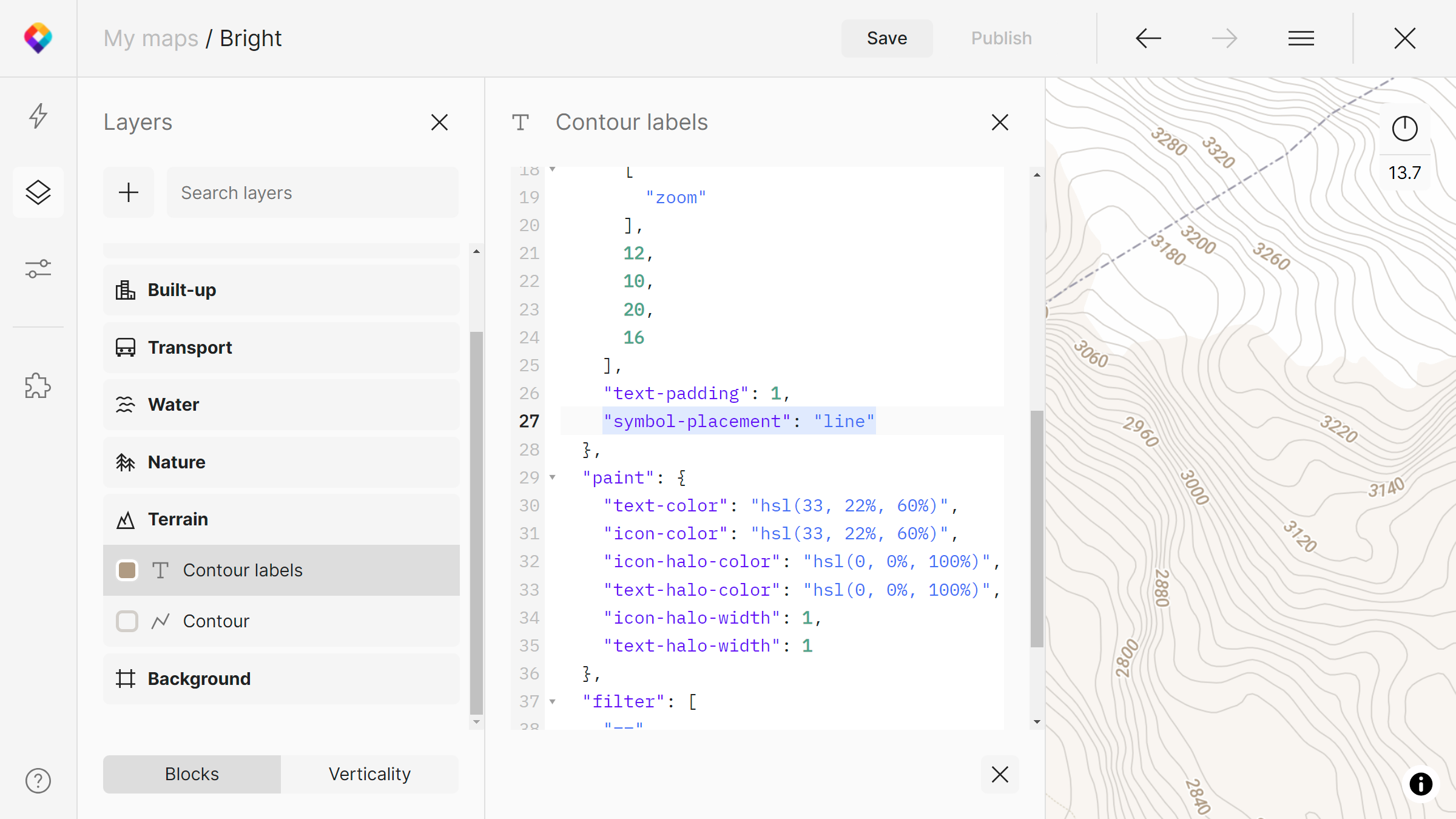The image size is (1456, 819).
Task: Click the Publish button
Action: (1001, 38)
